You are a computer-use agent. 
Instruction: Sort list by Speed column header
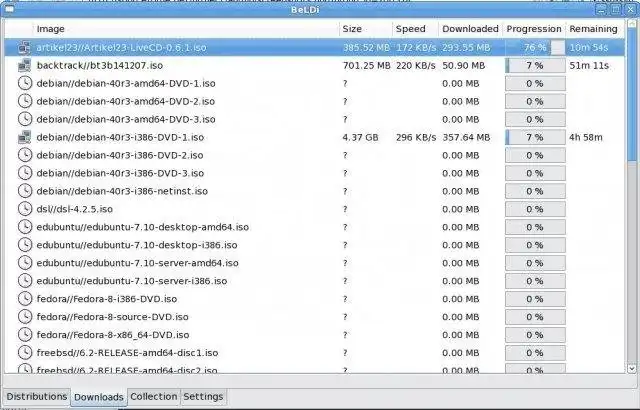[416, 29]
